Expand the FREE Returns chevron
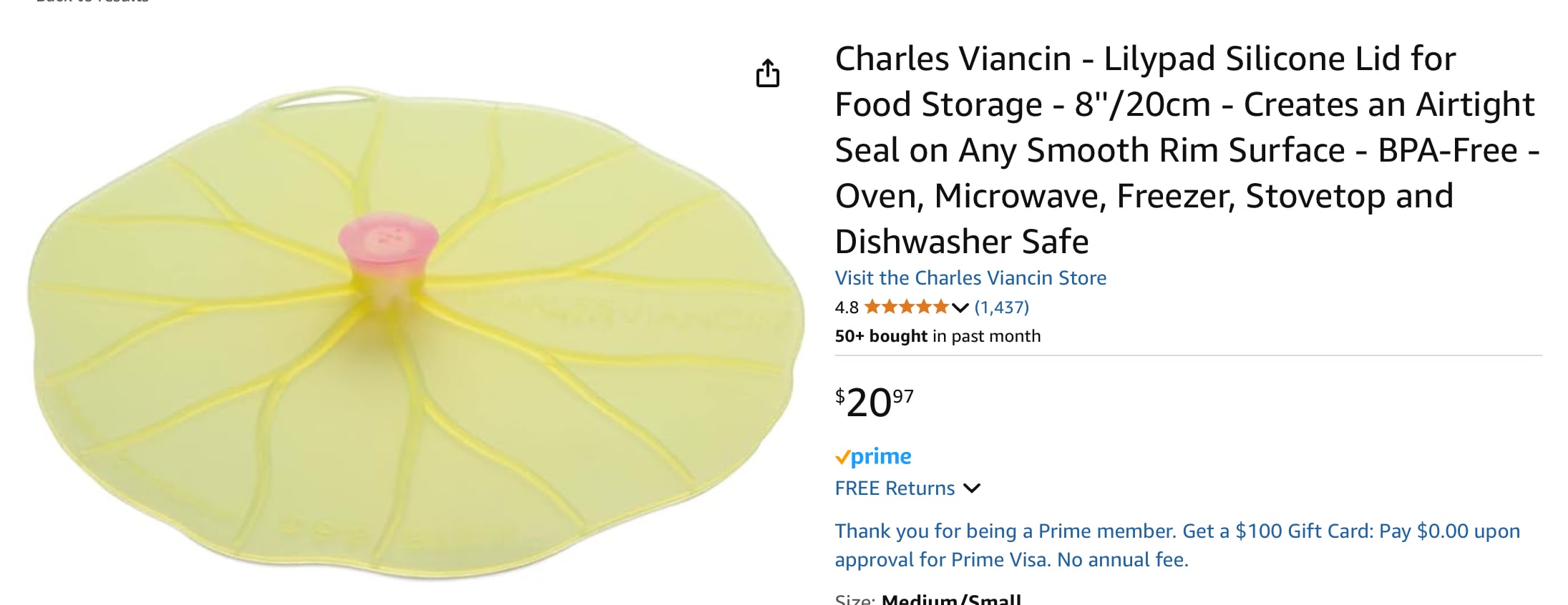1568x605 pixels. click(x=971, y=488)
